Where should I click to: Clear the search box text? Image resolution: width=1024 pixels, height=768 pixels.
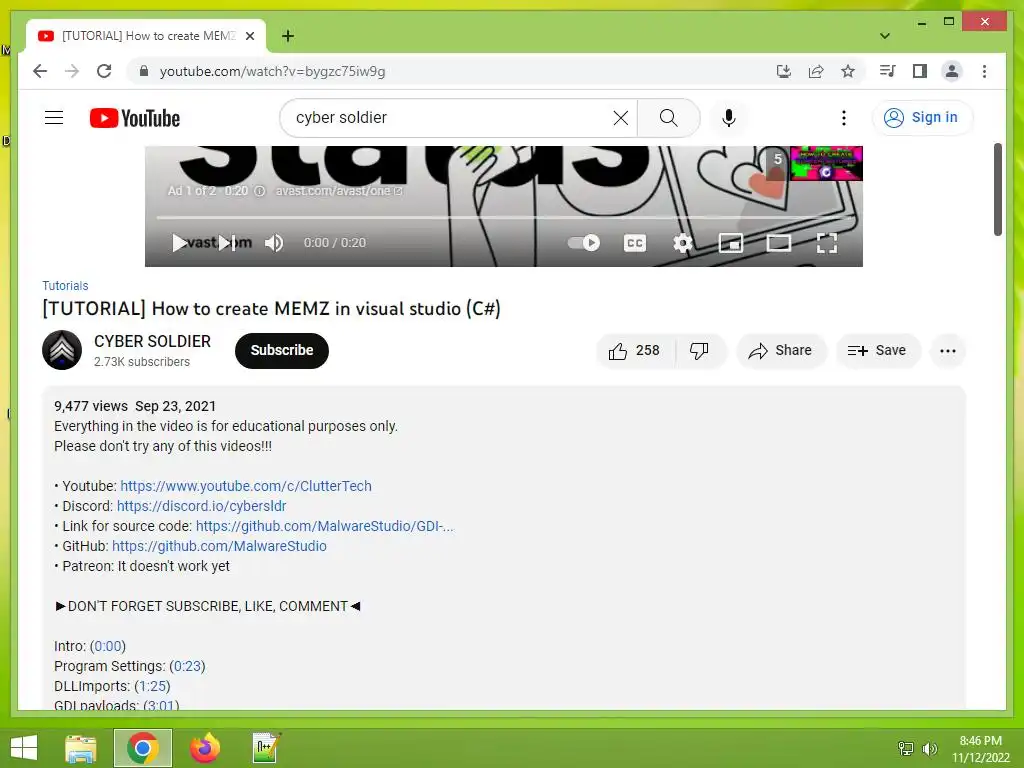[620, 118]
